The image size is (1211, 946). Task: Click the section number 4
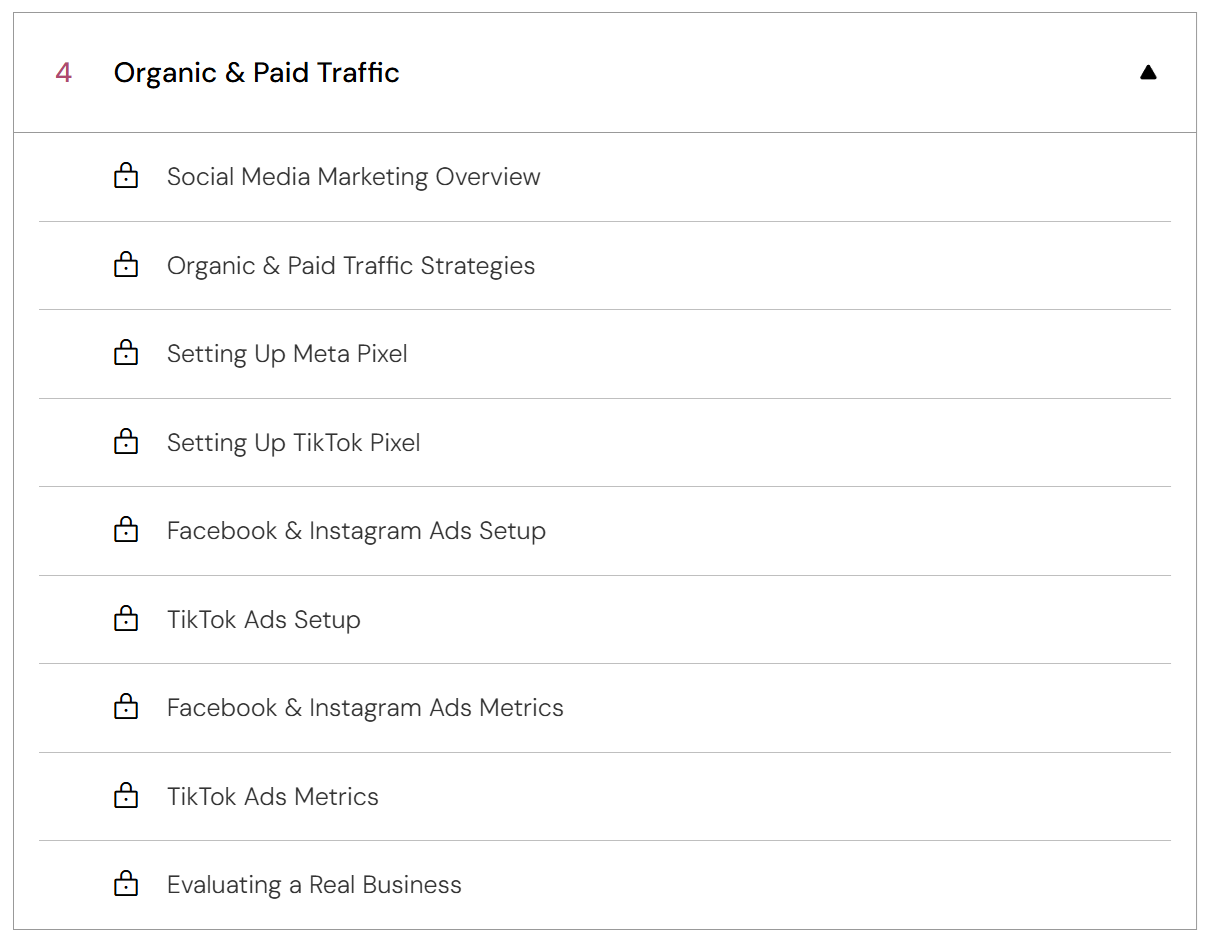(x=63, y=73)
